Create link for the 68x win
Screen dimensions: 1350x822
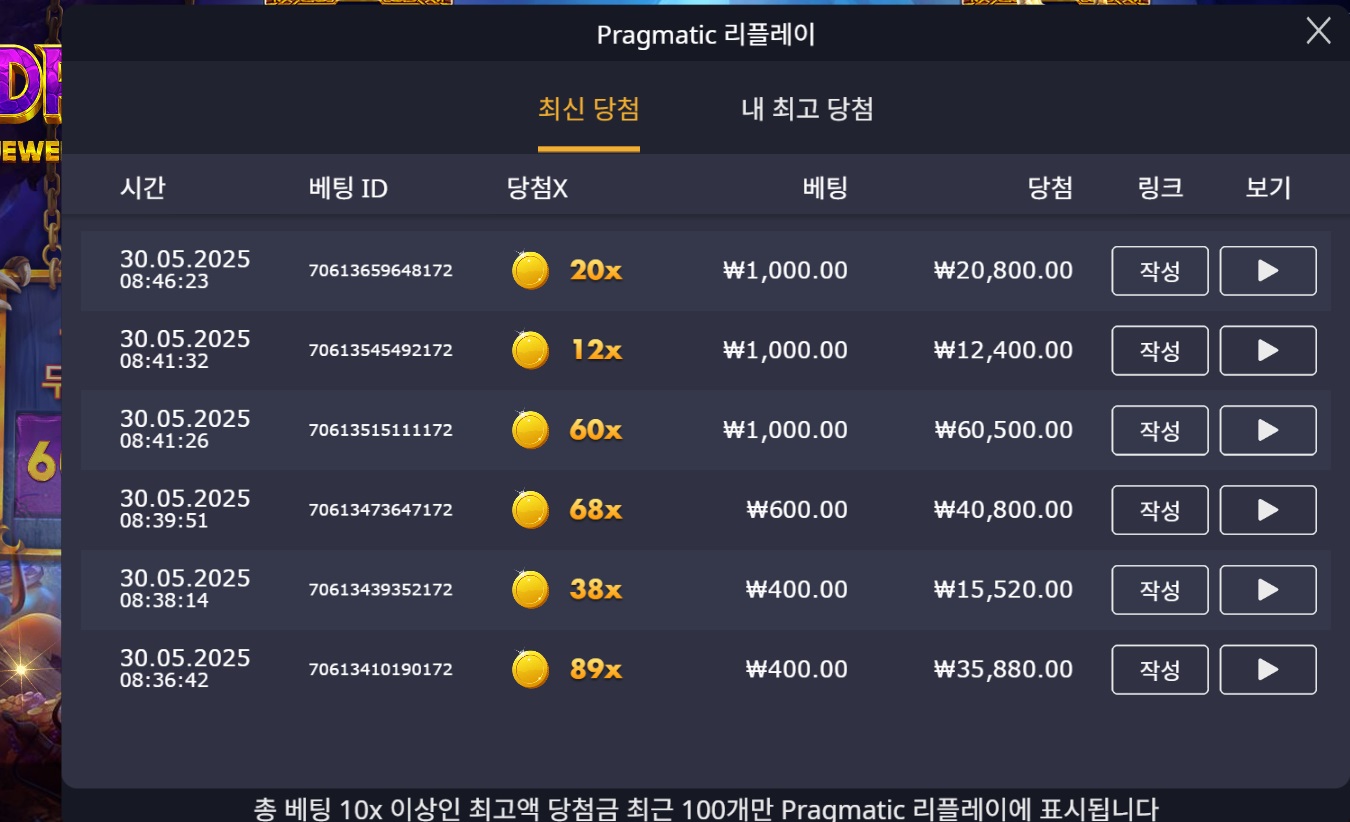pyautogui.click(x=1160, y=510)
